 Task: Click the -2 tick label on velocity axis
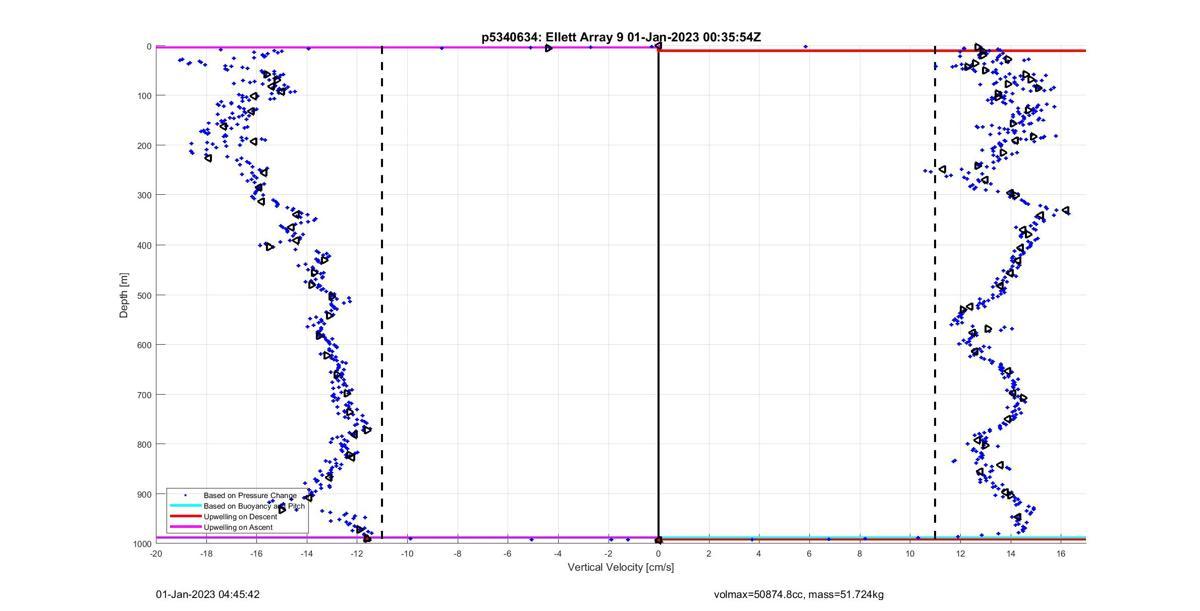tap(608, 552)
